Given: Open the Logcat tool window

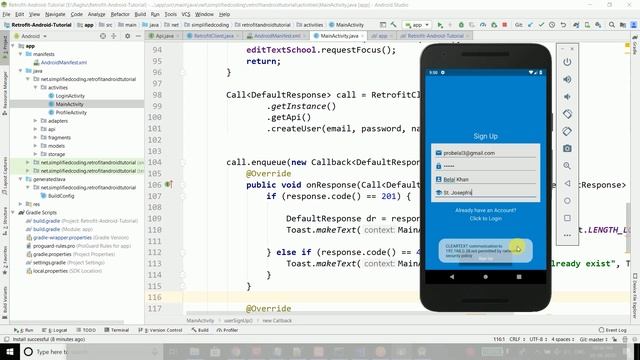Looking at the screenshot, I should point(55,330).
